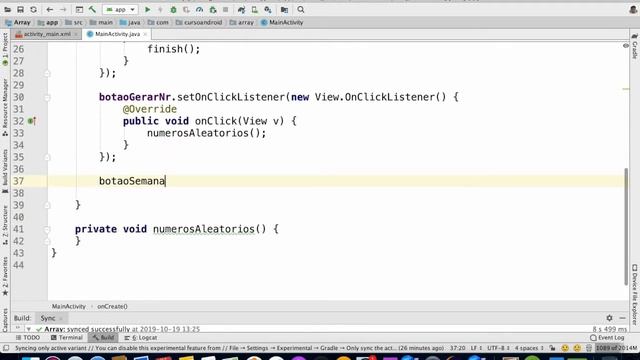Open the Logcat tool window
This screenshot has height=360, width=640.
141,338
